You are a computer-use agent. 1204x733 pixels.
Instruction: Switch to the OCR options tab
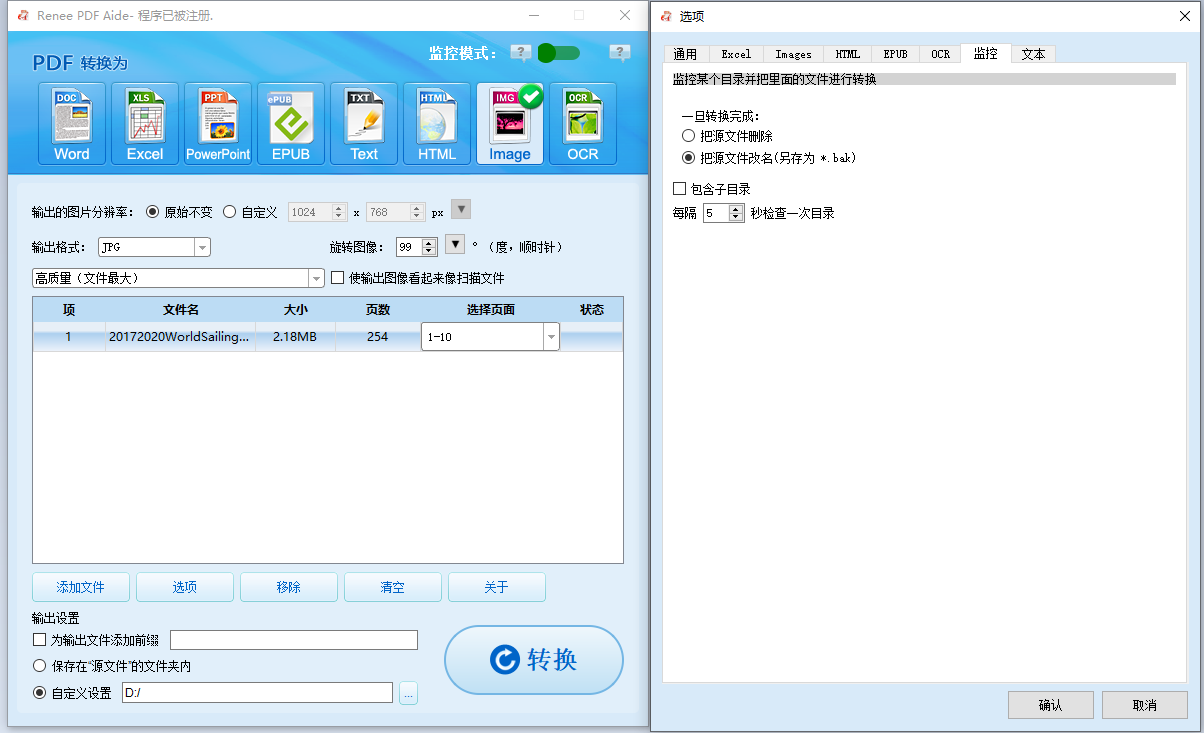tap(940, 54)
